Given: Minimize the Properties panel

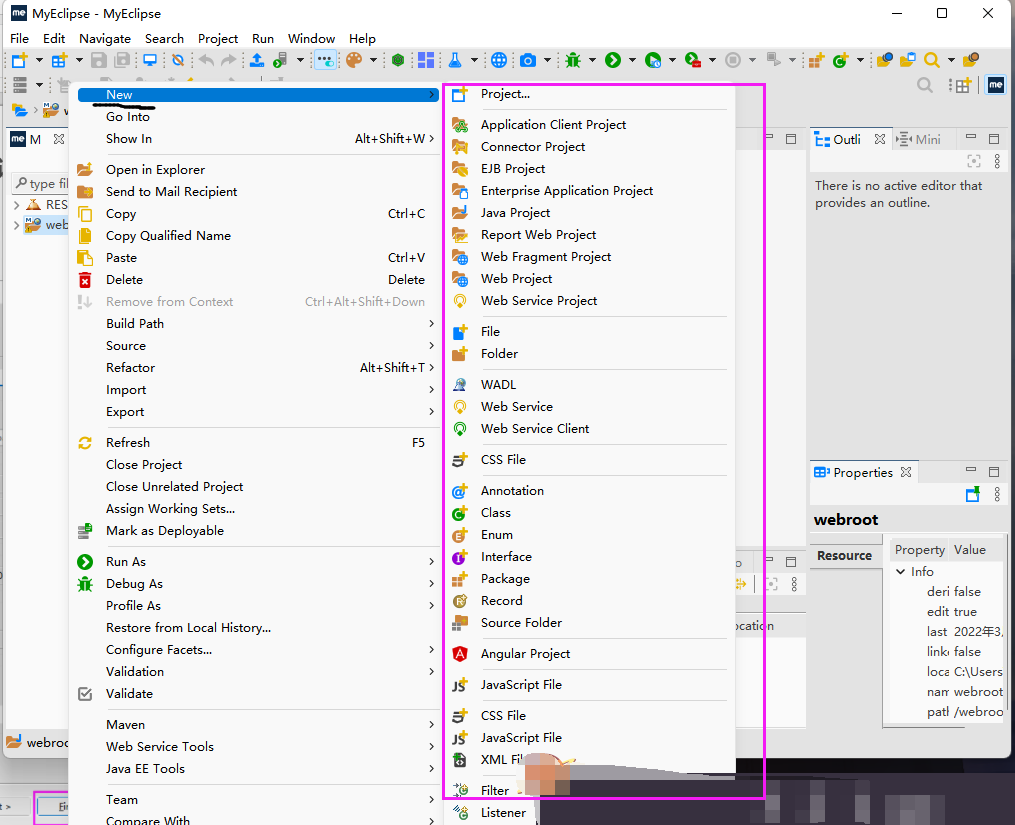Looking at the screenshot, I should tap(970, 469).
